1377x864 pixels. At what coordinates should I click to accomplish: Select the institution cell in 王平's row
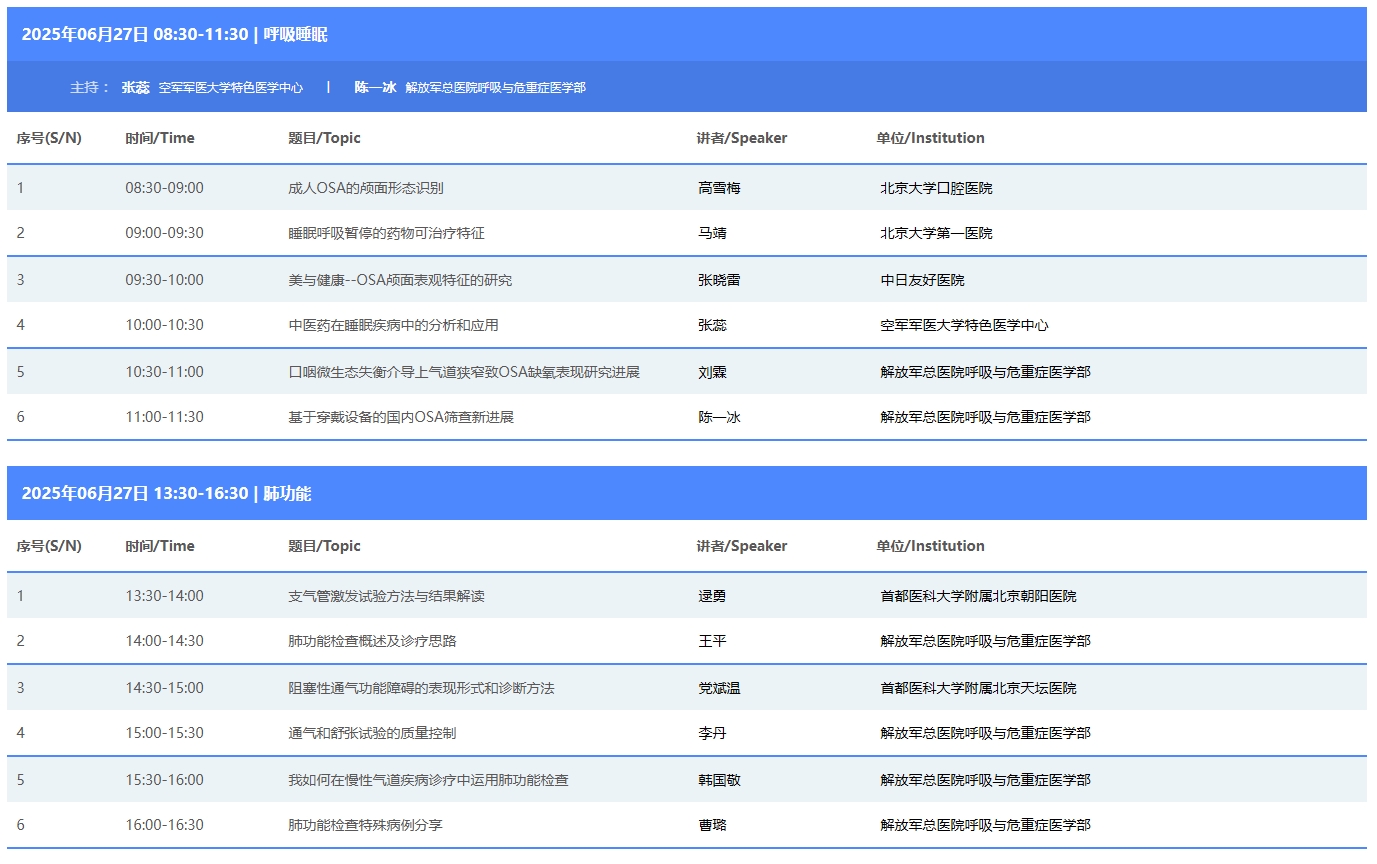(x=985, y=641)
